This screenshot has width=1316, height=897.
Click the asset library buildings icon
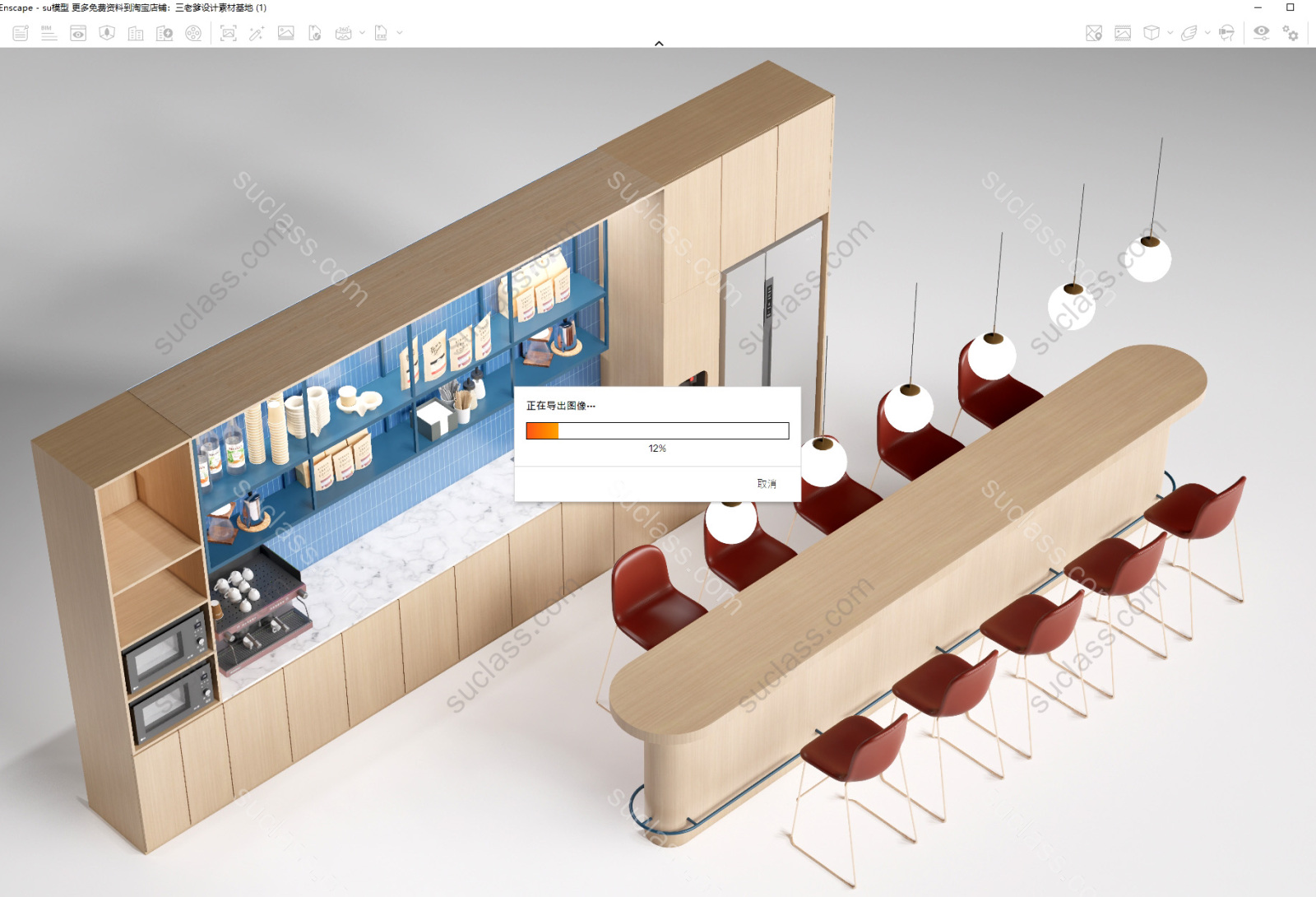(x=136, y=33)
